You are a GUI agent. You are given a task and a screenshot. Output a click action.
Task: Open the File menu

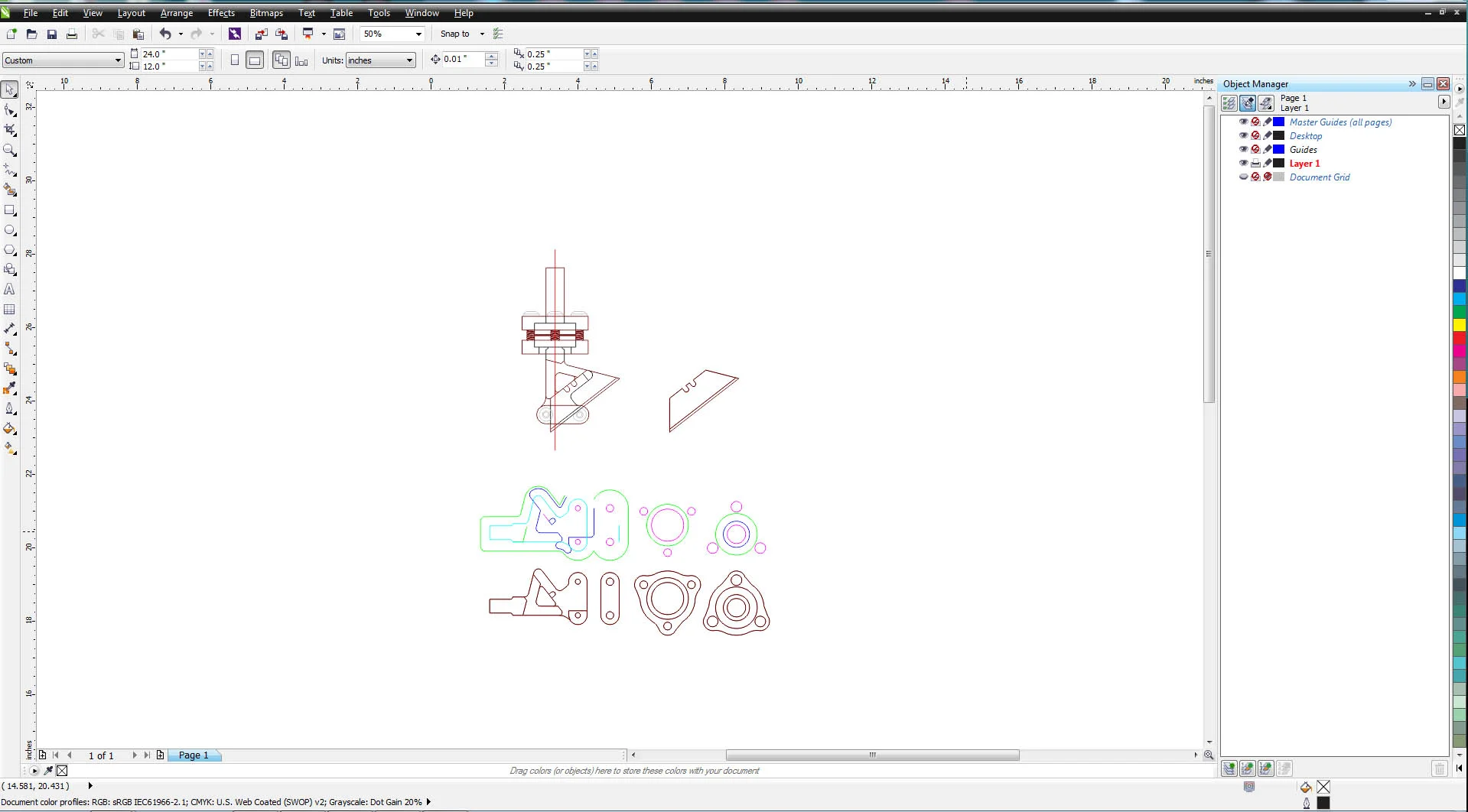point(31,13)
